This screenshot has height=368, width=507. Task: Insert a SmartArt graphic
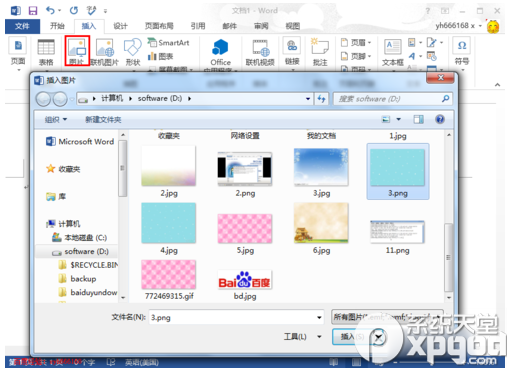click(x=169, y=43)
